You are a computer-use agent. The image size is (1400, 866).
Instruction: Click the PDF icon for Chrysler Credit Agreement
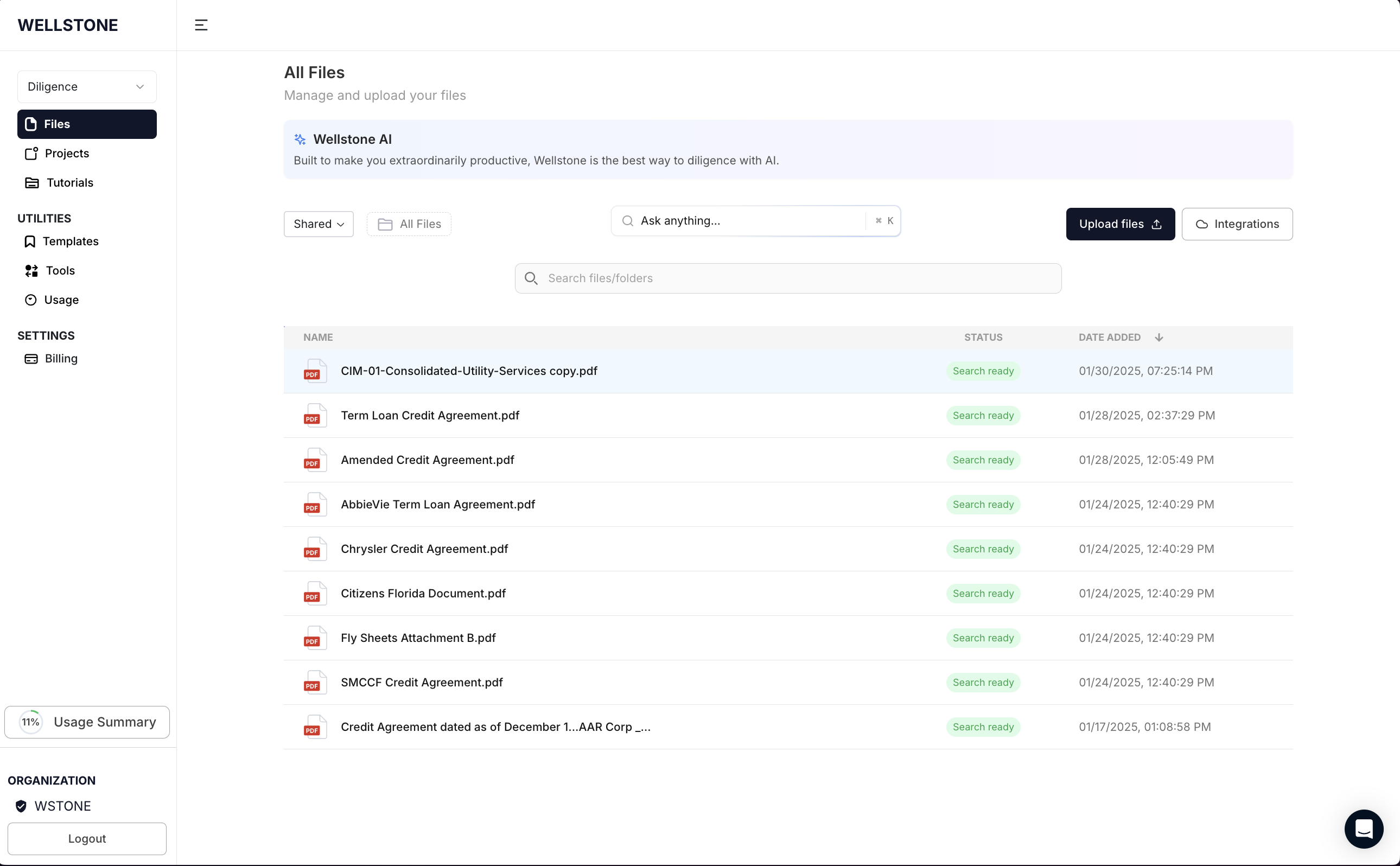314,549
